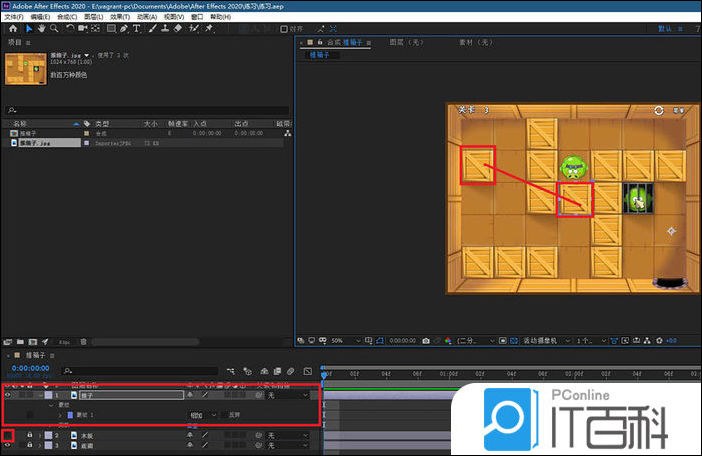This screenshot has height=456, width=702.
Task: Select the Zoom magnifier tool
Action: 53,28
